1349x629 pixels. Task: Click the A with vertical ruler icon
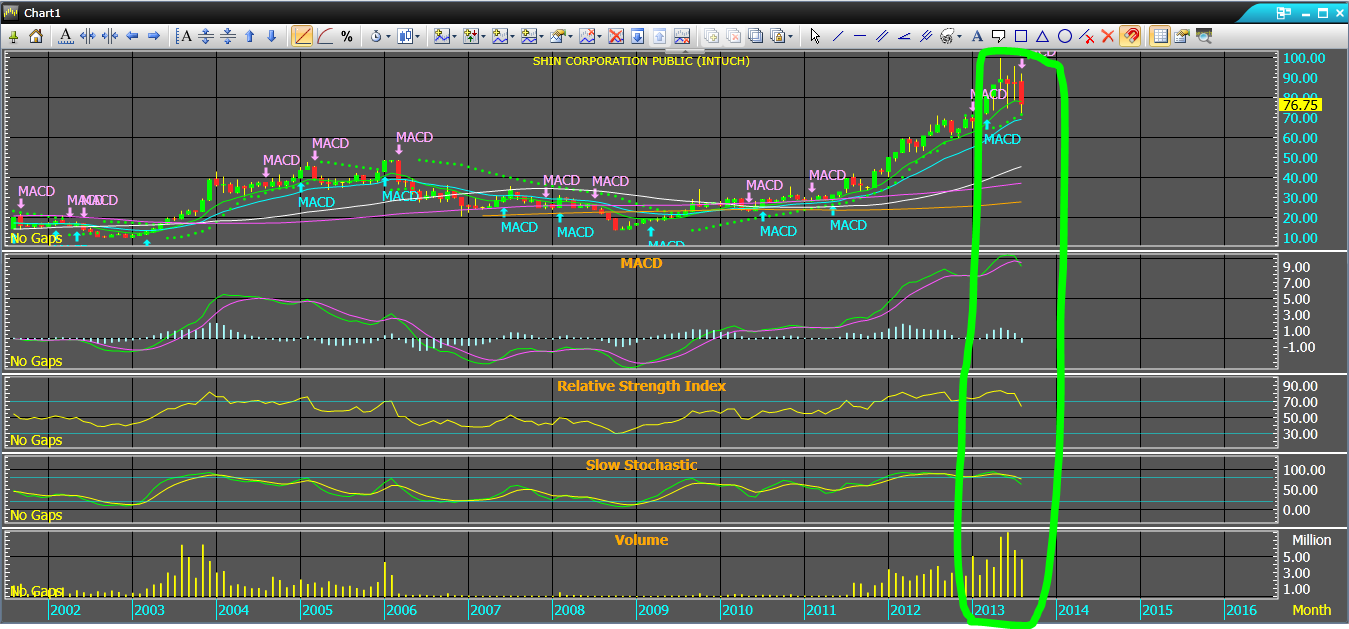[x=184, y=36]
